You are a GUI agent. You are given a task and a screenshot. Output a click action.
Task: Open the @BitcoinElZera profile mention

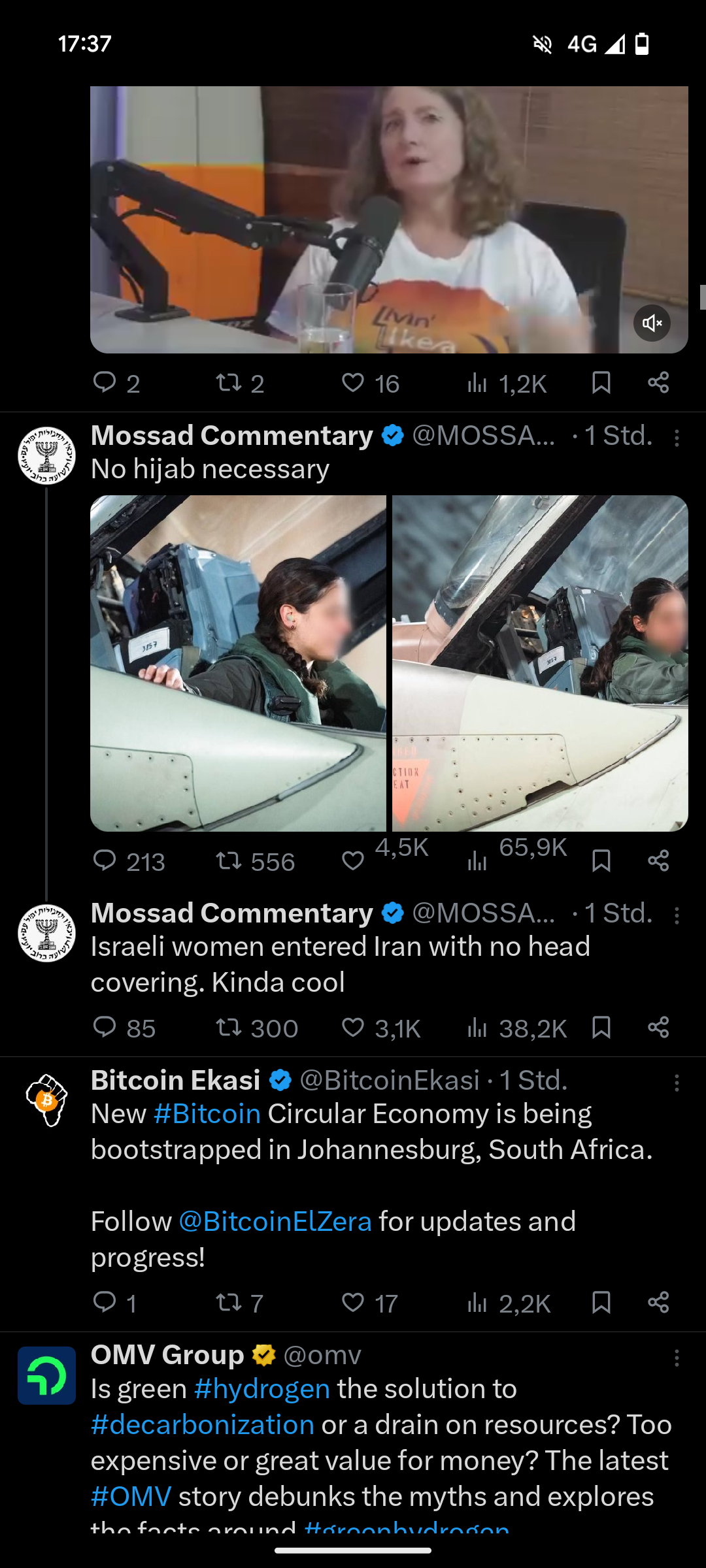tap(275, 1221)
